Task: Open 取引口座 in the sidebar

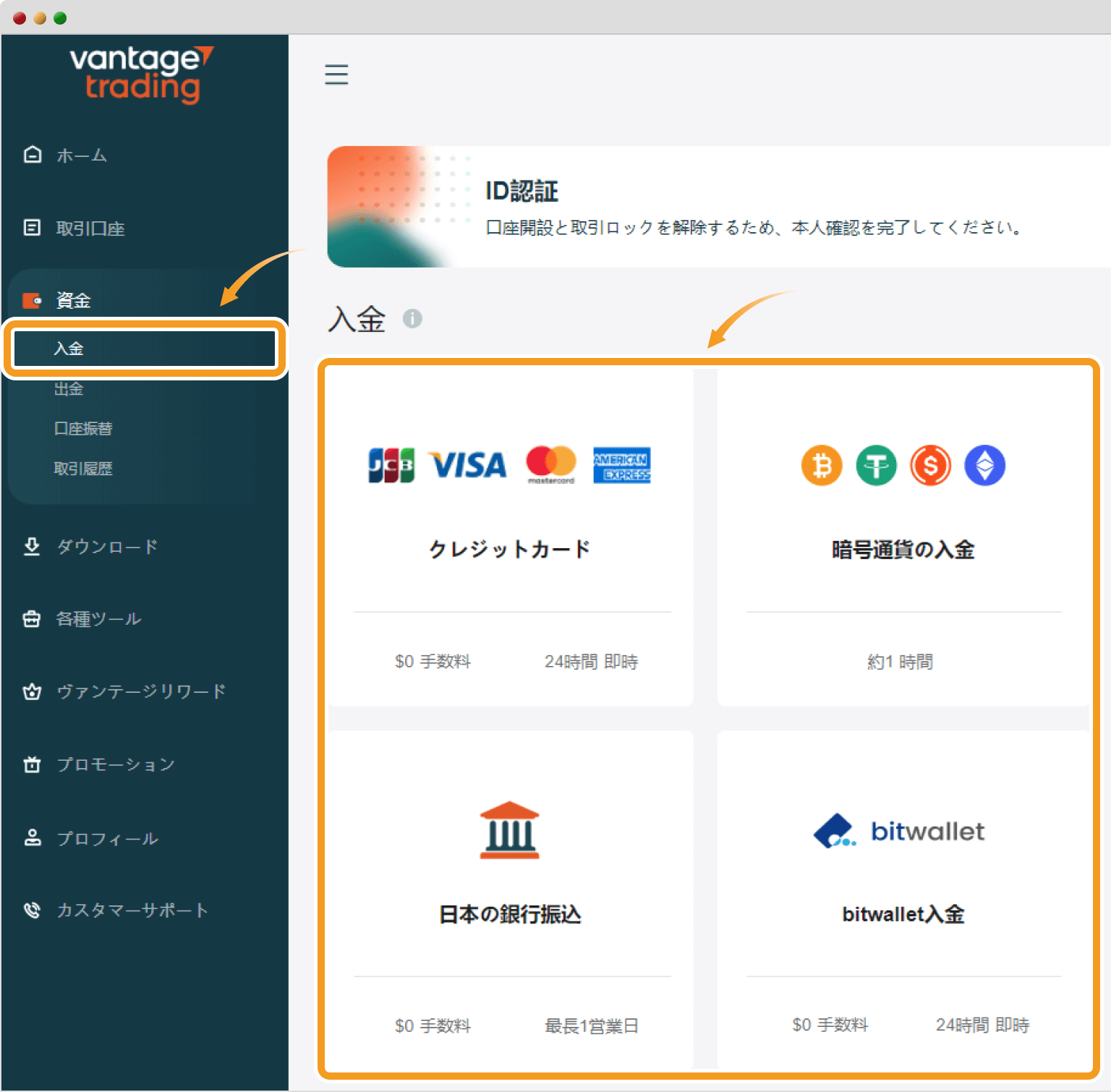Action: 90,229
